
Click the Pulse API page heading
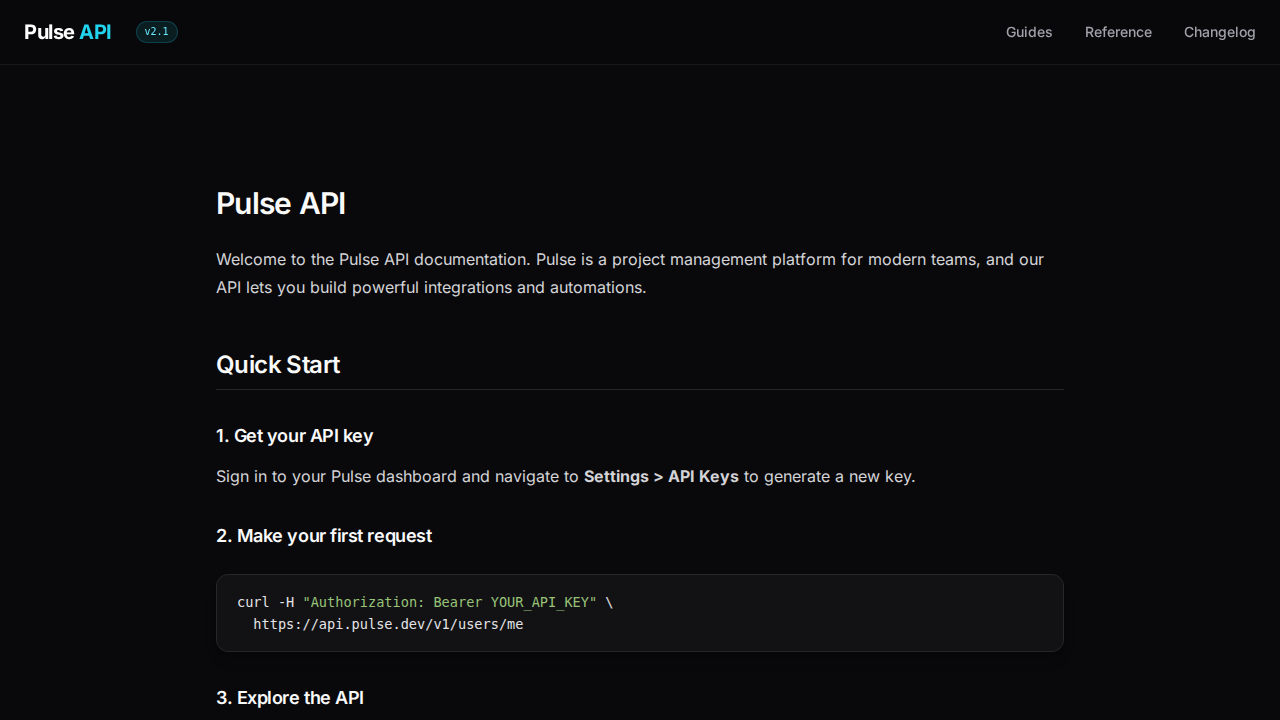(281, 204)
